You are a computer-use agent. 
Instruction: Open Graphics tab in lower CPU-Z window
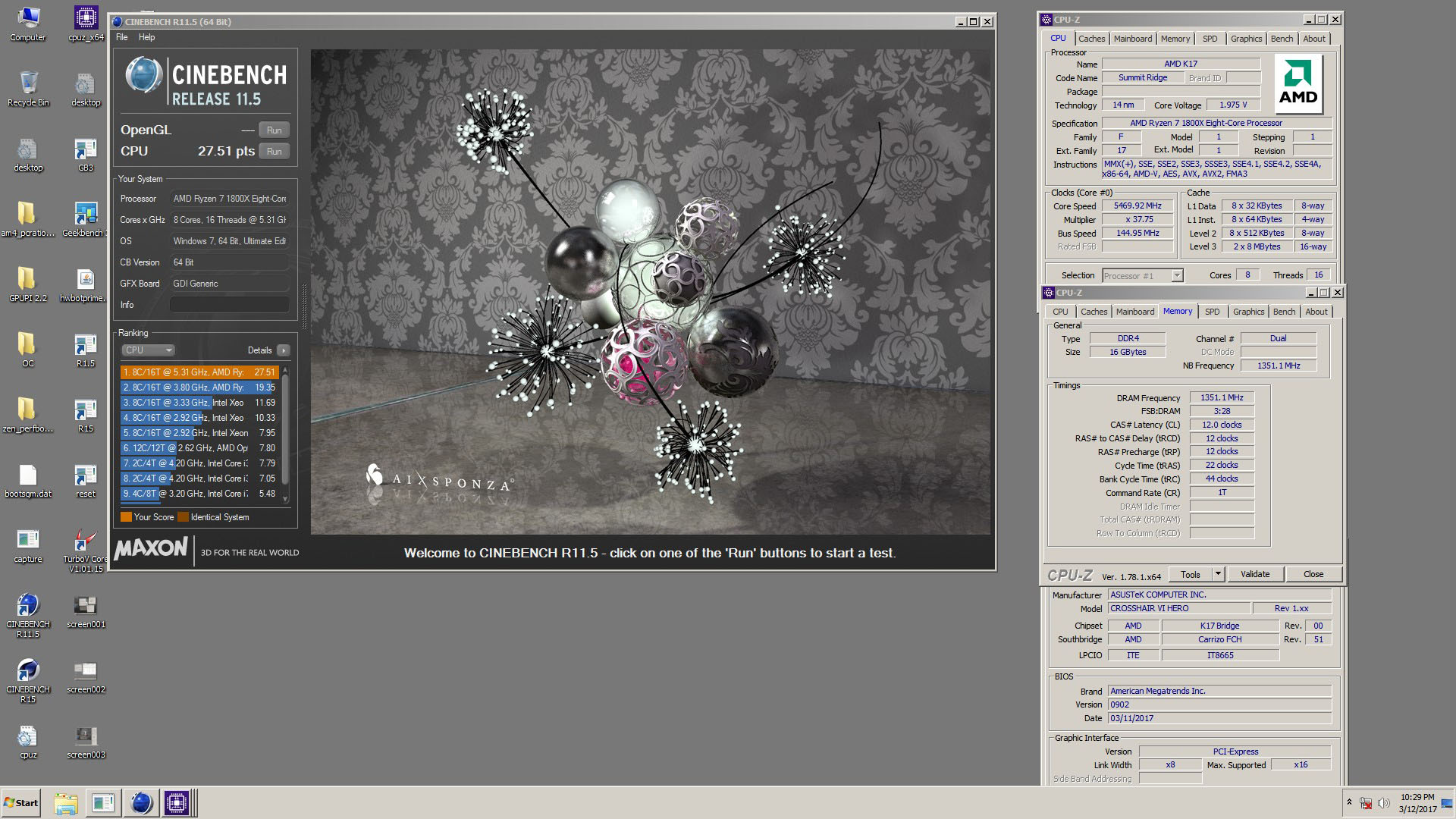click(1248, 312)
